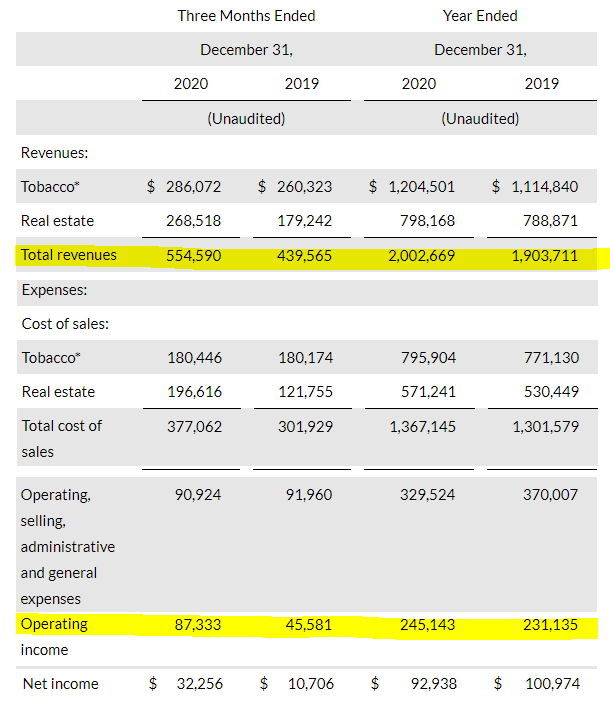610x706 pixels.
Task: Click Total cost of sales 1,301,579
Action: (x=546, y=426)
